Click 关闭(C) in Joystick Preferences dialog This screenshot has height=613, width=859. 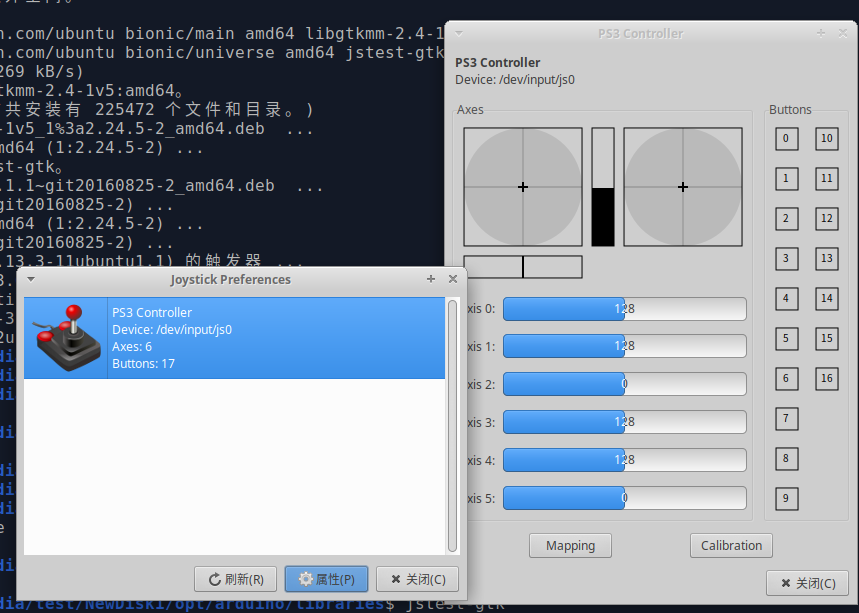click(417, 579)
